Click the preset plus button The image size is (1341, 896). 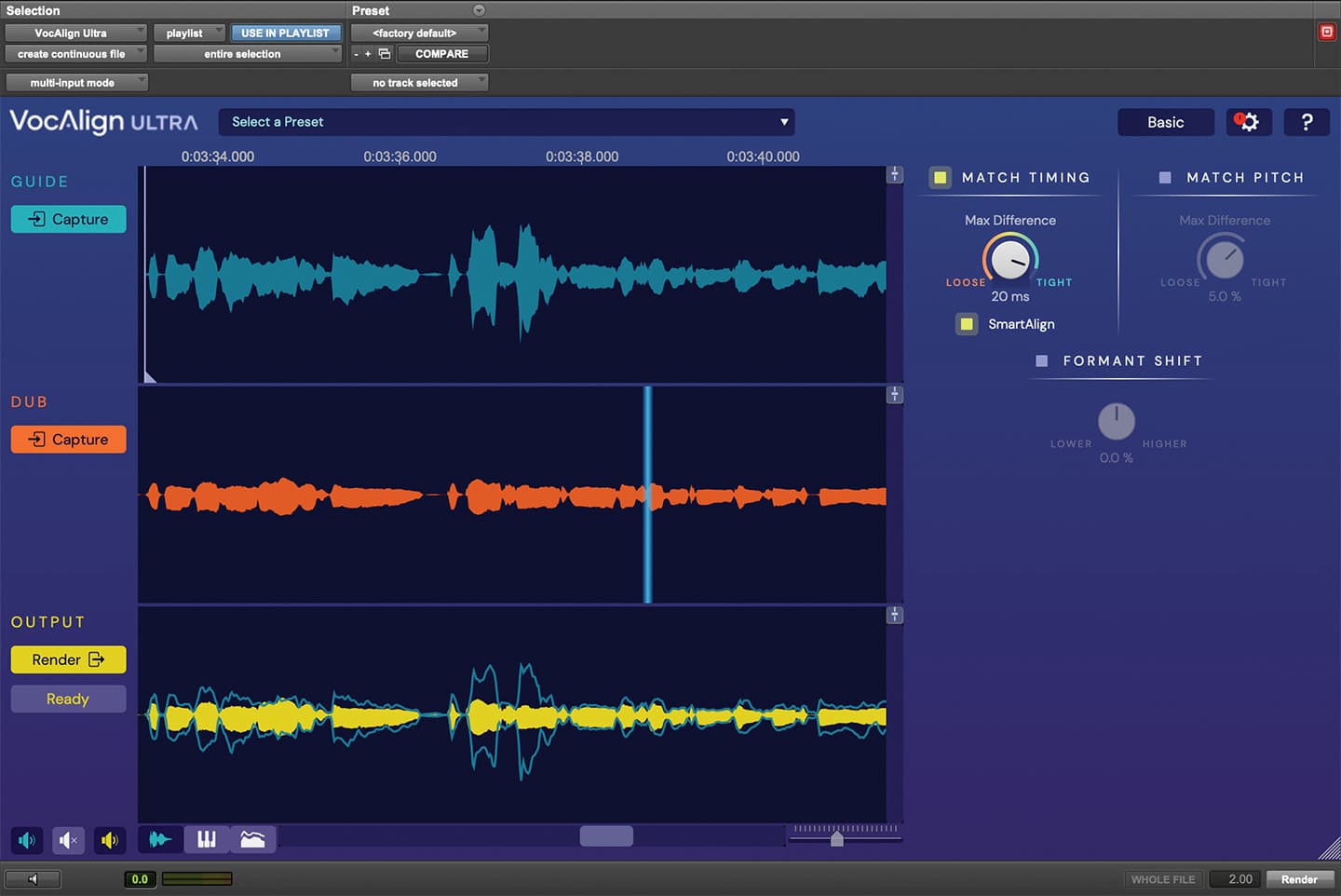coord(368,54)
